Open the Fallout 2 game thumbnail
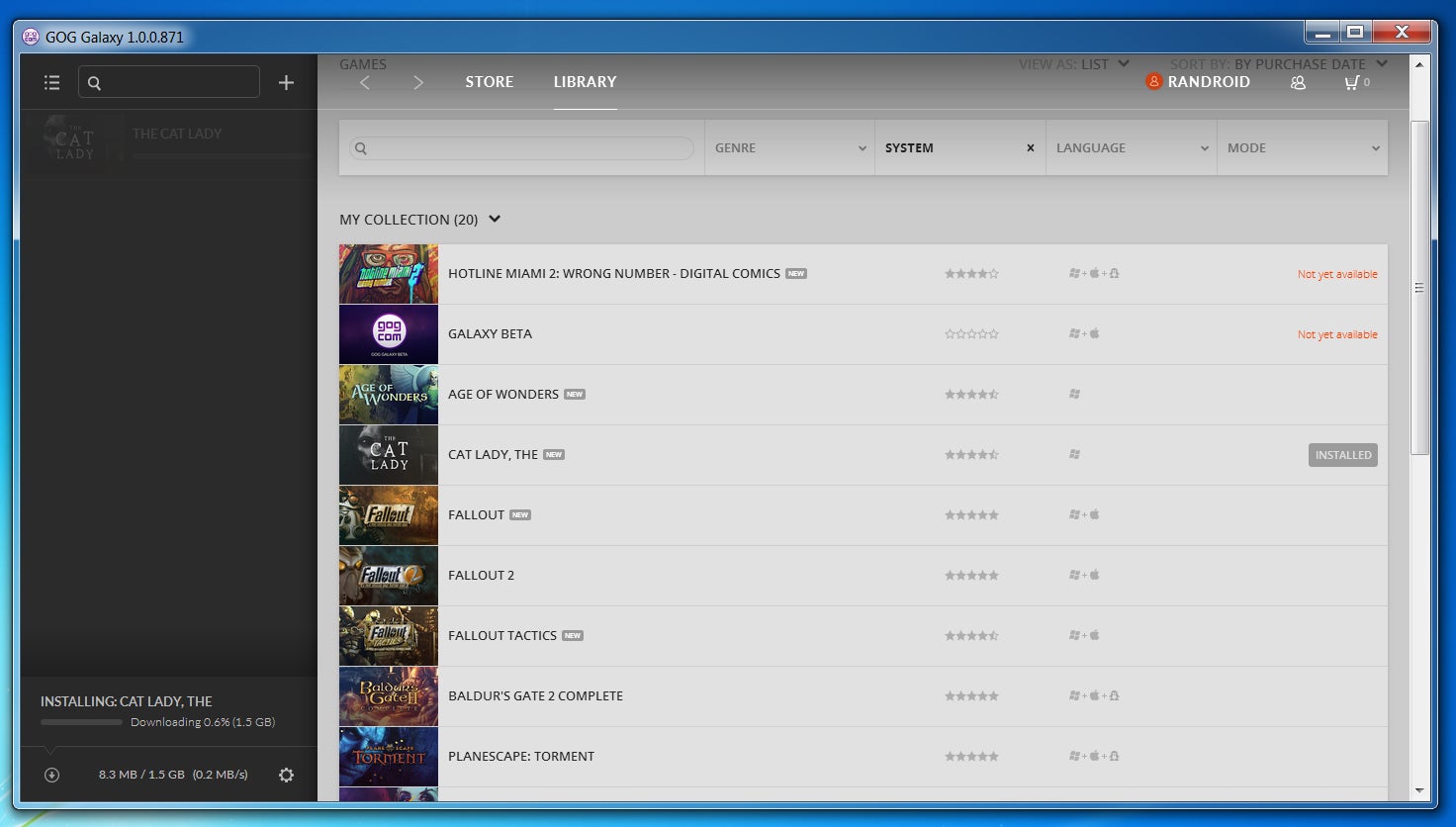Image resolution: width=1456 pixels, height=827 pixels. [x=388, y=576]
